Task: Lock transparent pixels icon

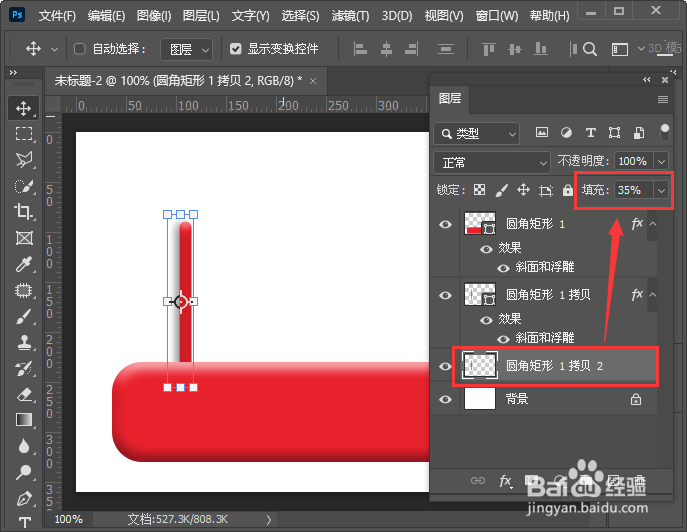Action: point(480,190)
